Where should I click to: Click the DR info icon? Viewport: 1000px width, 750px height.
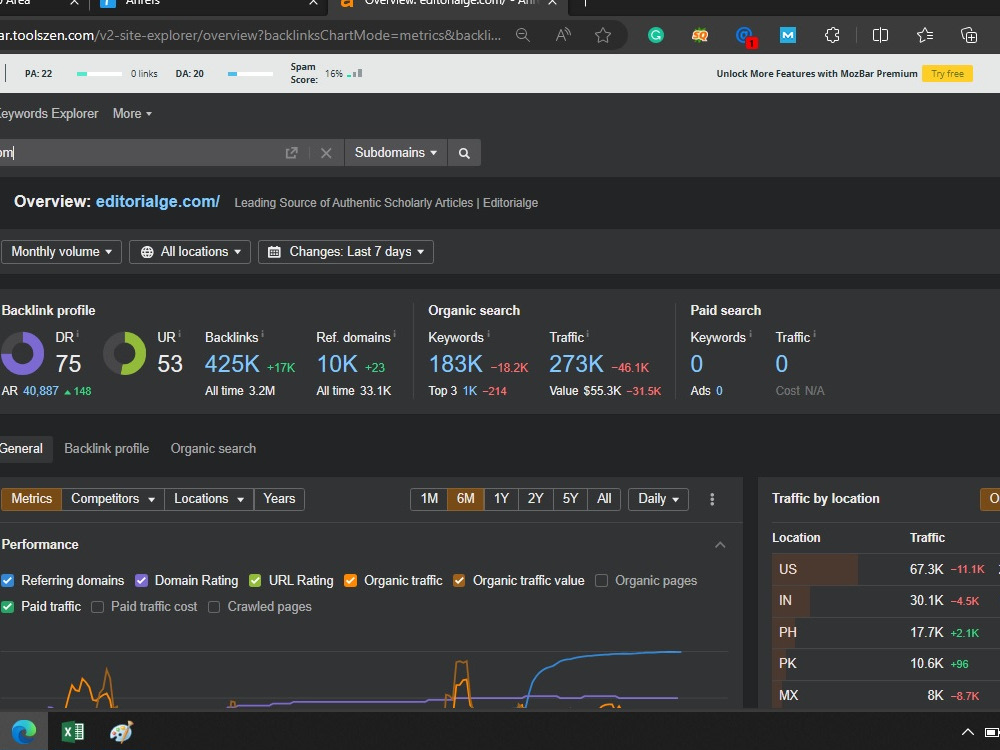78,334
